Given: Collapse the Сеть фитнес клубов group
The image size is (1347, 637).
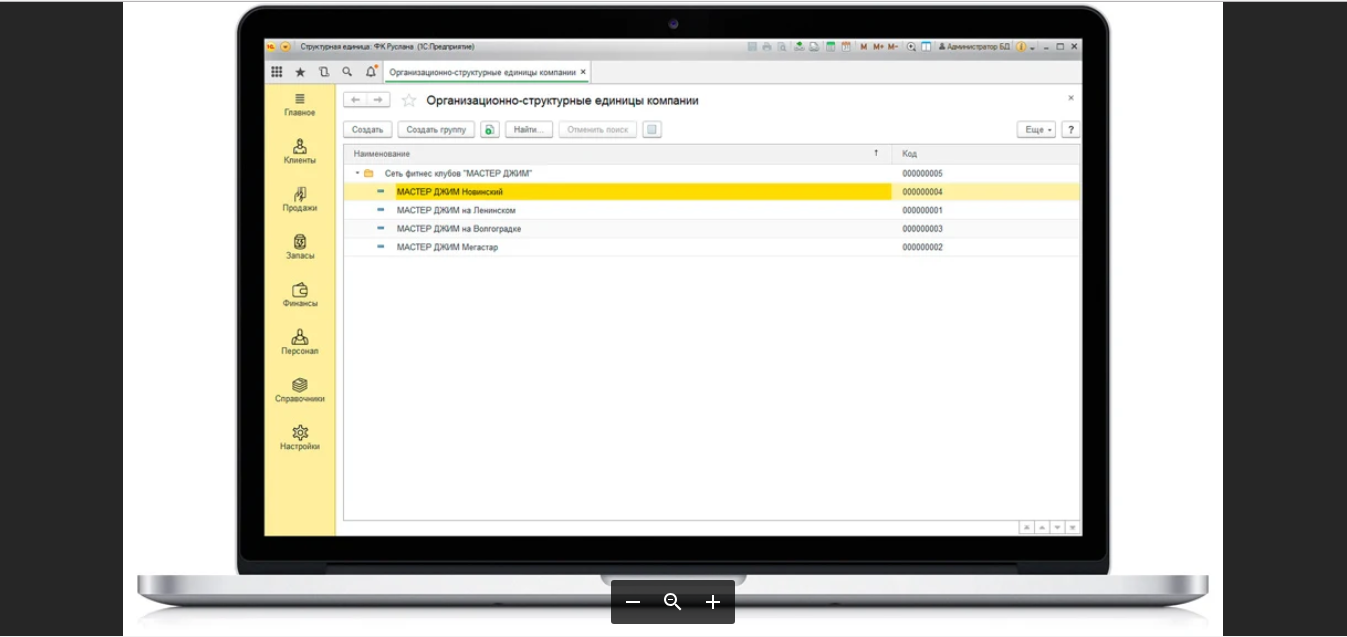Looking at the screenshot, I should 357,174.
